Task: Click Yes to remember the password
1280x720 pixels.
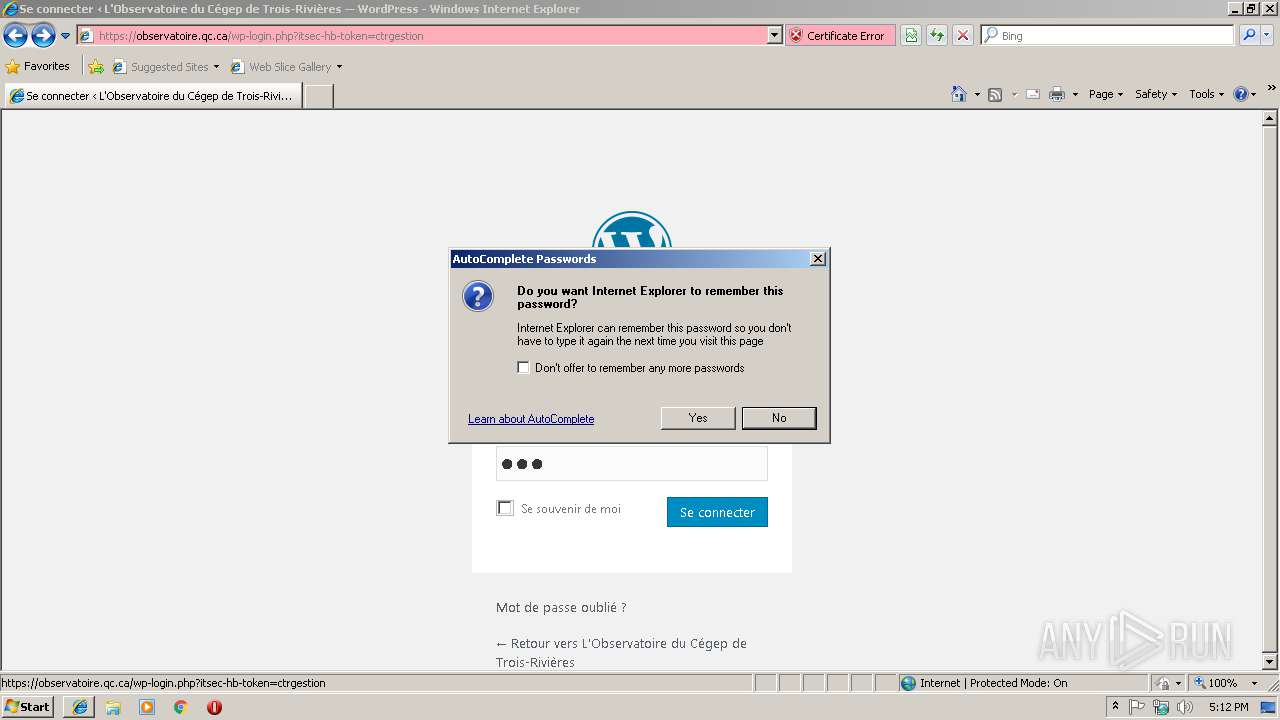Action: coord(698,418)
